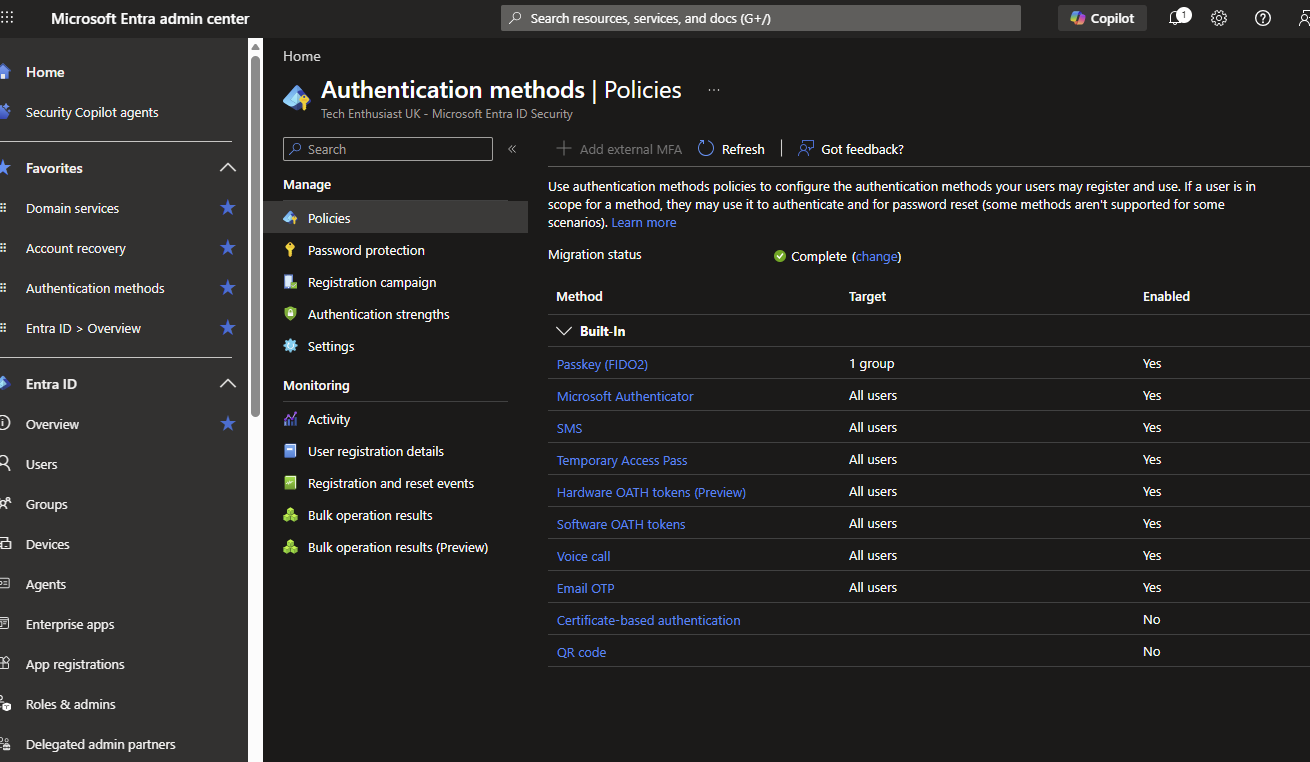1310x762 pixels.
Task: Click the global search resources box
Action: [760, 18]
